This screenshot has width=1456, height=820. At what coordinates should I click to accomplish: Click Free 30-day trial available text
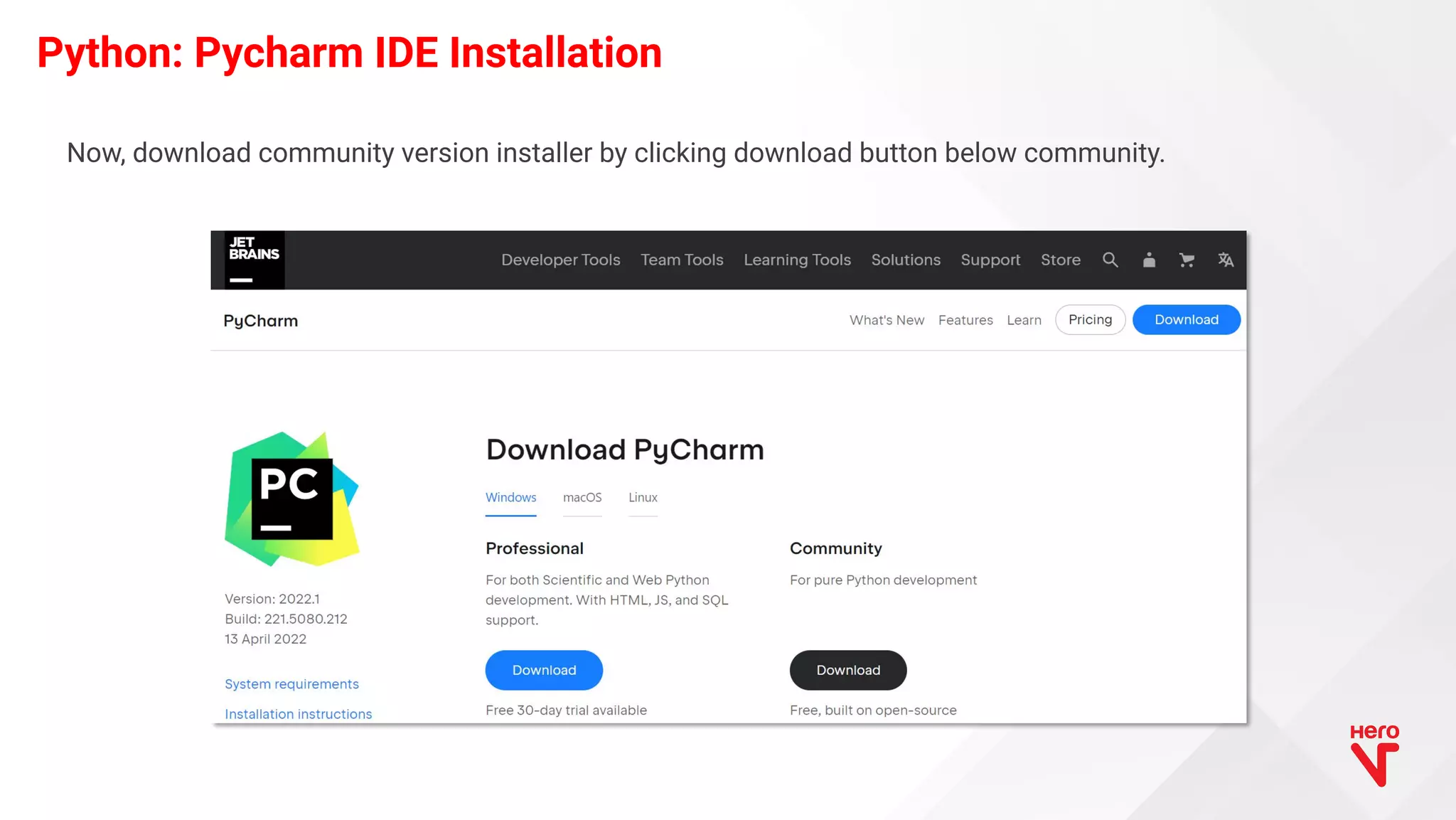click(x=566, y=710)
